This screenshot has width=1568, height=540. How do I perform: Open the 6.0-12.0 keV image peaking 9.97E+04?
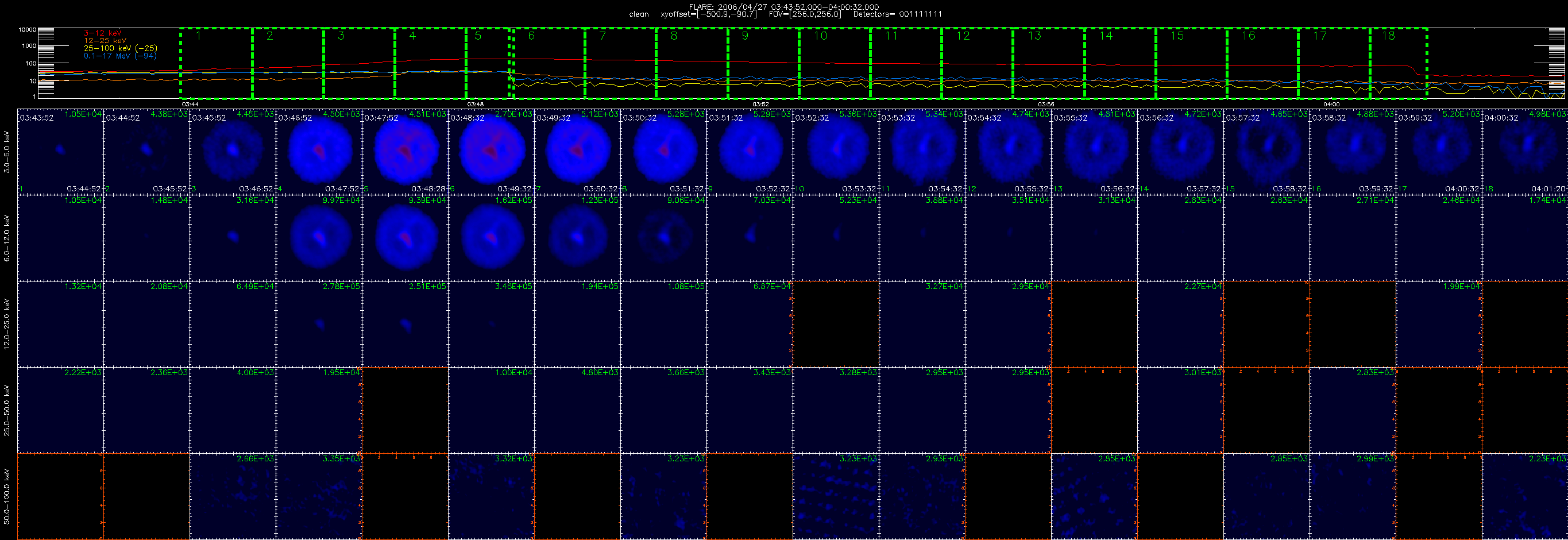tap(319, 238)
